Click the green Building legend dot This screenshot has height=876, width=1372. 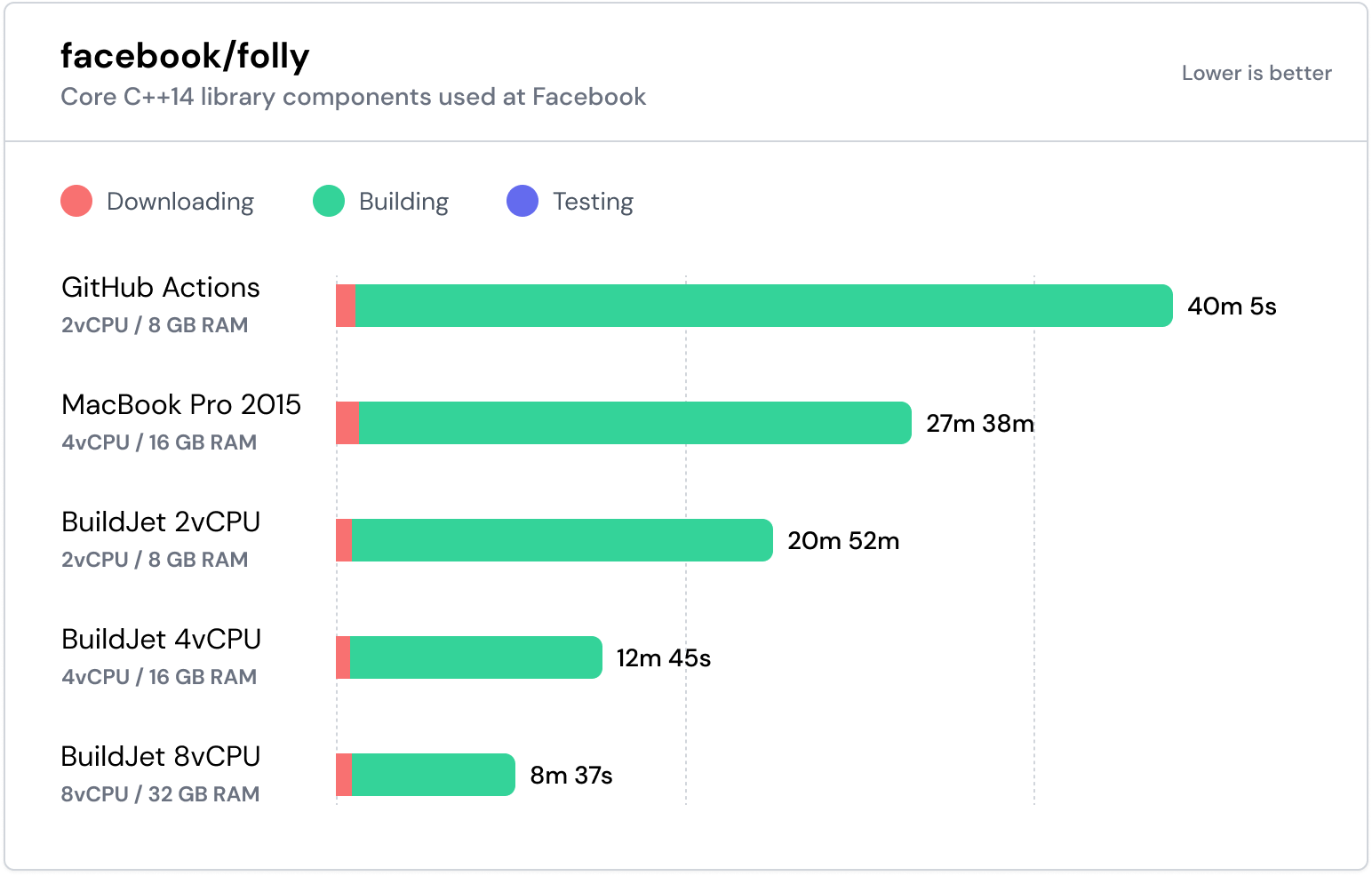click(329, 201)
